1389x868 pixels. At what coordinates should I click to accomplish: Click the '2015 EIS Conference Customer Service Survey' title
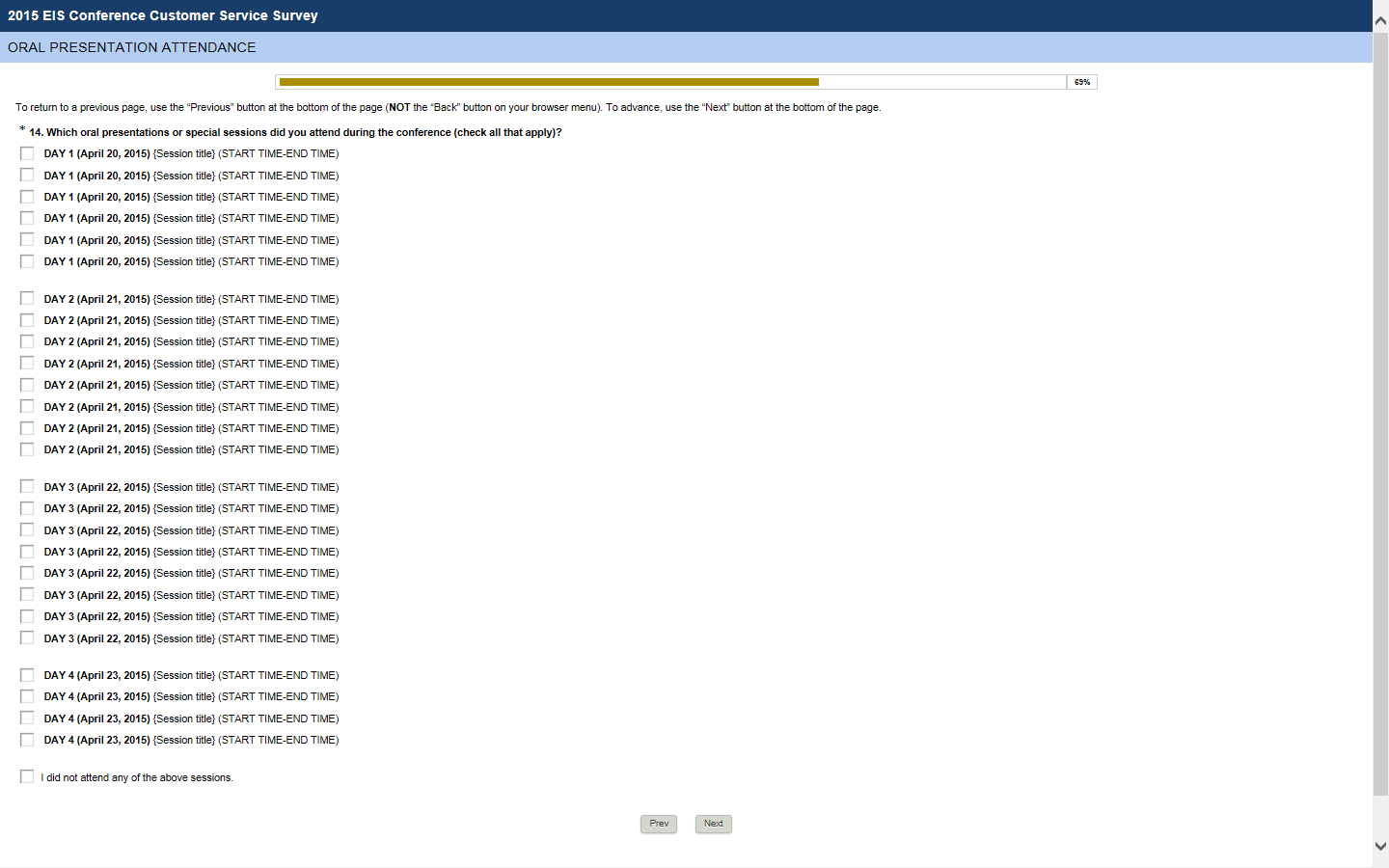pos(163,15)
